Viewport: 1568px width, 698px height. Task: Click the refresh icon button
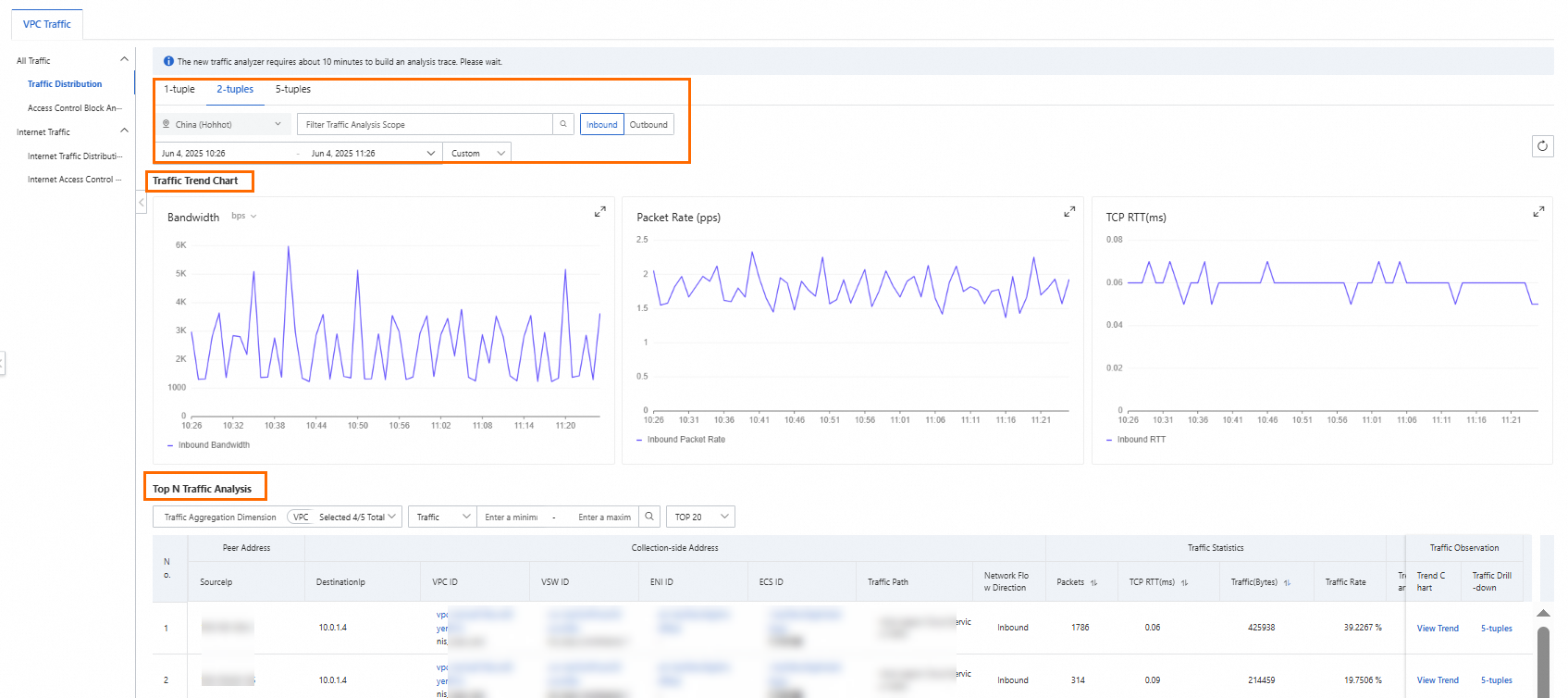pos(1542,146)
